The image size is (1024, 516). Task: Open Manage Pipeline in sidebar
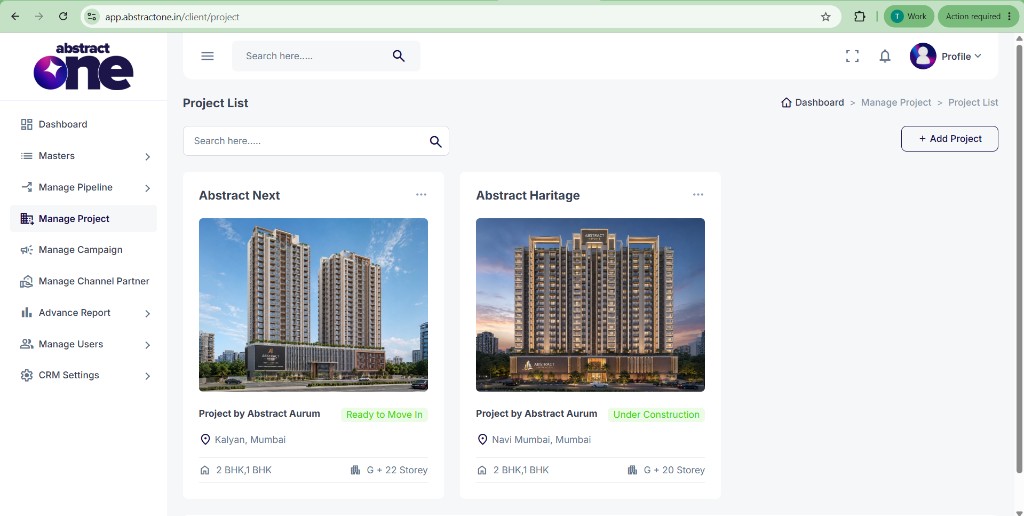click(x=75, y=187)
